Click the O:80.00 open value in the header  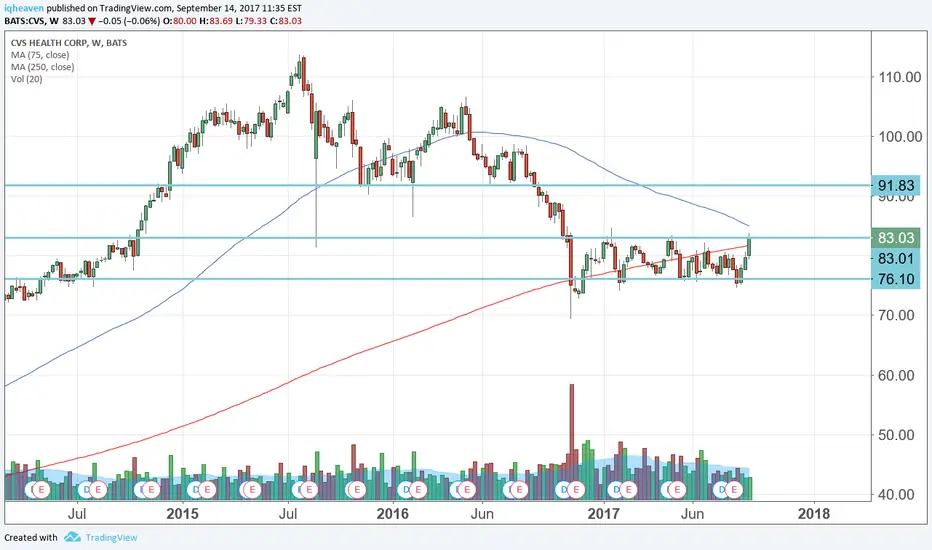point(180,21)
